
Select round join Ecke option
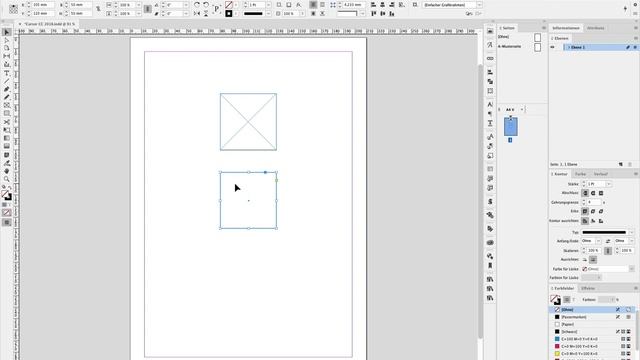(x=593, y=211)
